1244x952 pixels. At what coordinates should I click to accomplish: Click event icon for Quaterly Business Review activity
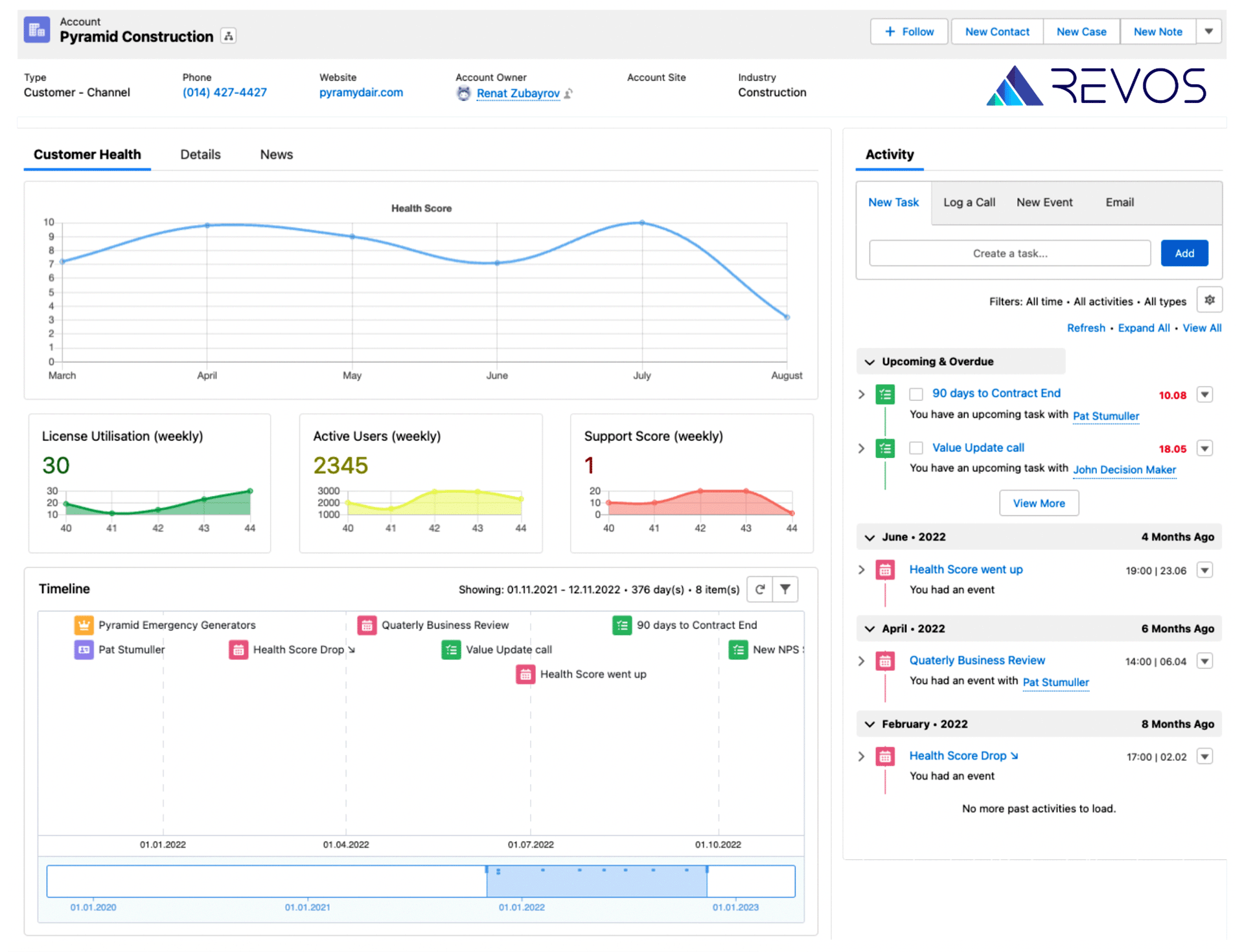pos(885,661)
